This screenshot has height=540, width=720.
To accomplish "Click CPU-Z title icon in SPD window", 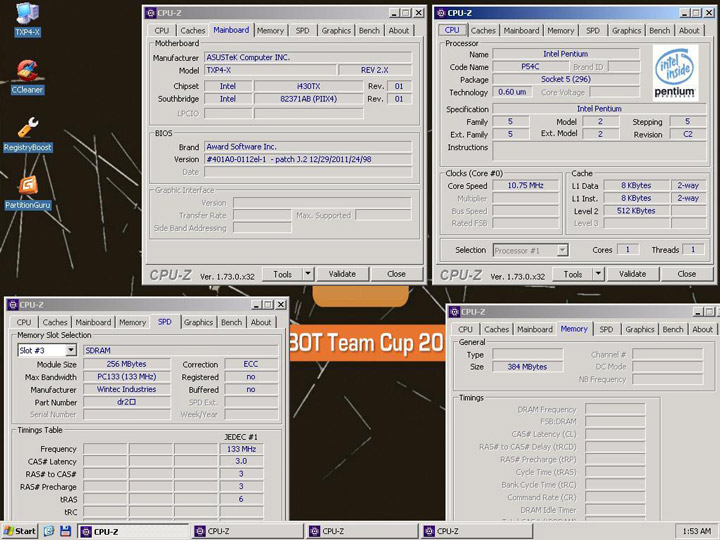I will point(13,304).
